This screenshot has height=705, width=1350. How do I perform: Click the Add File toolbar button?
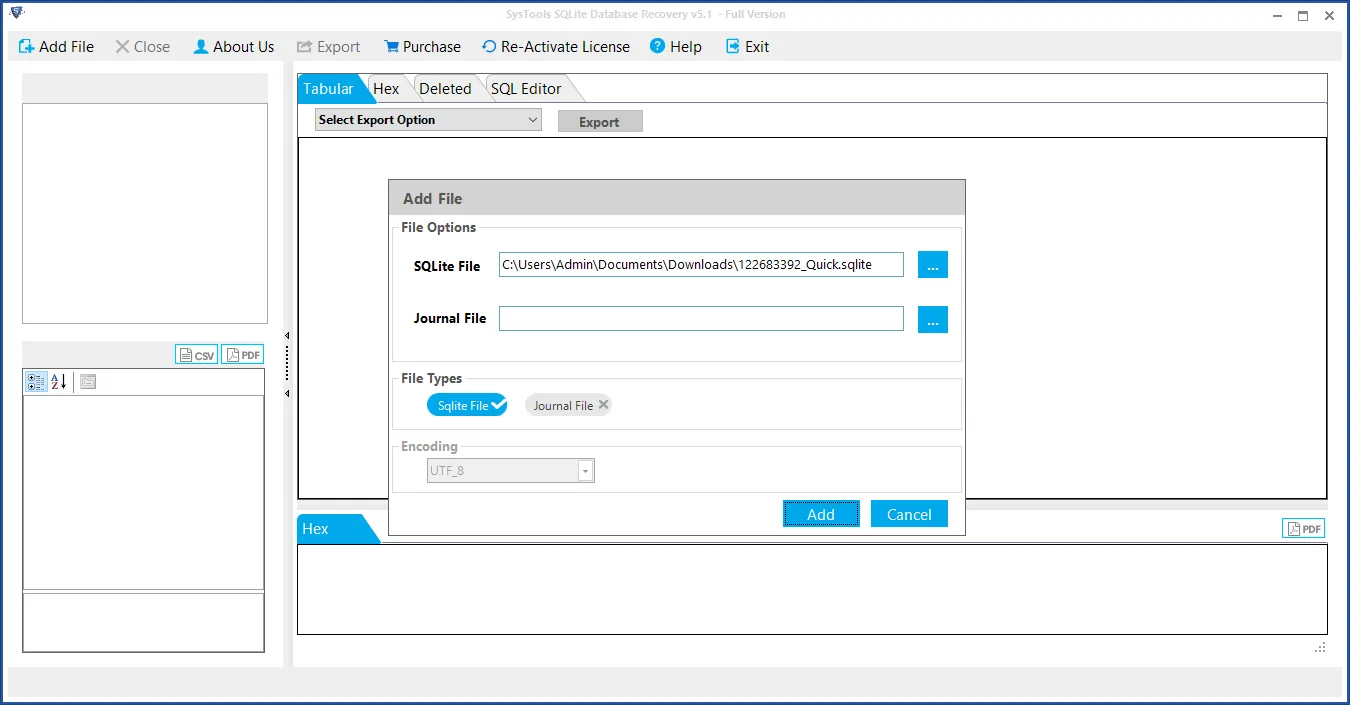click(56, 47)
